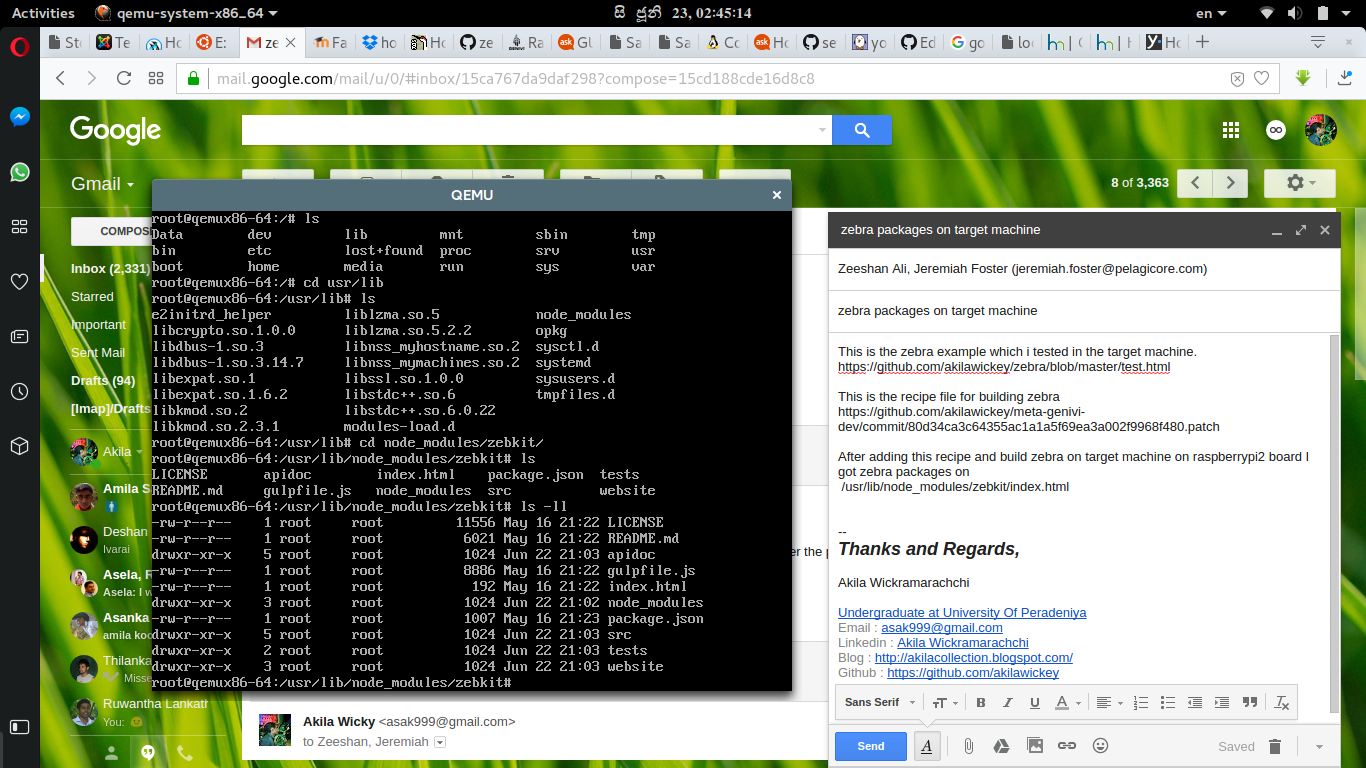Open the Google apps grid
The height and width of the screenshot is (768, 1366).
(x=1231, y=130)
